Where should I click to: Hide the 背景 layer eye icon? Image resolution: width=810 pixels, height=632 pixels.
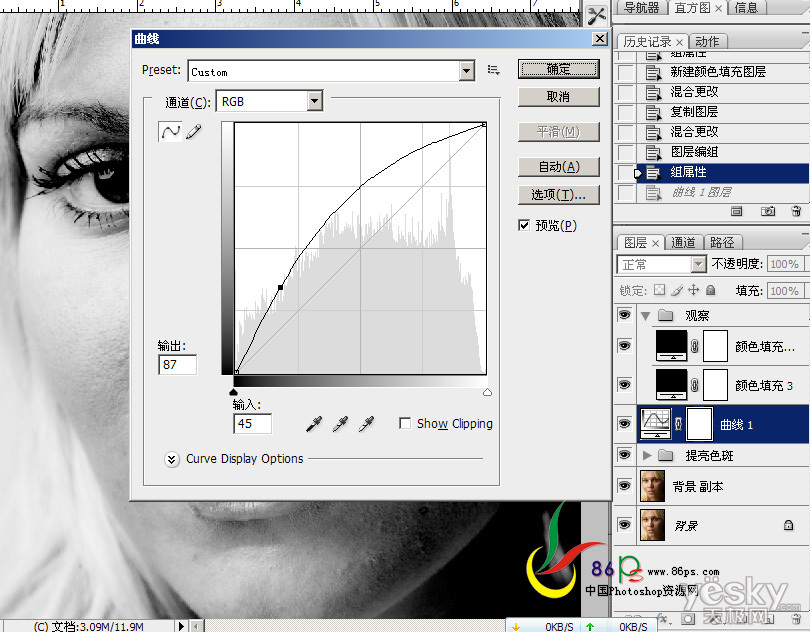(x=625, y=525)
